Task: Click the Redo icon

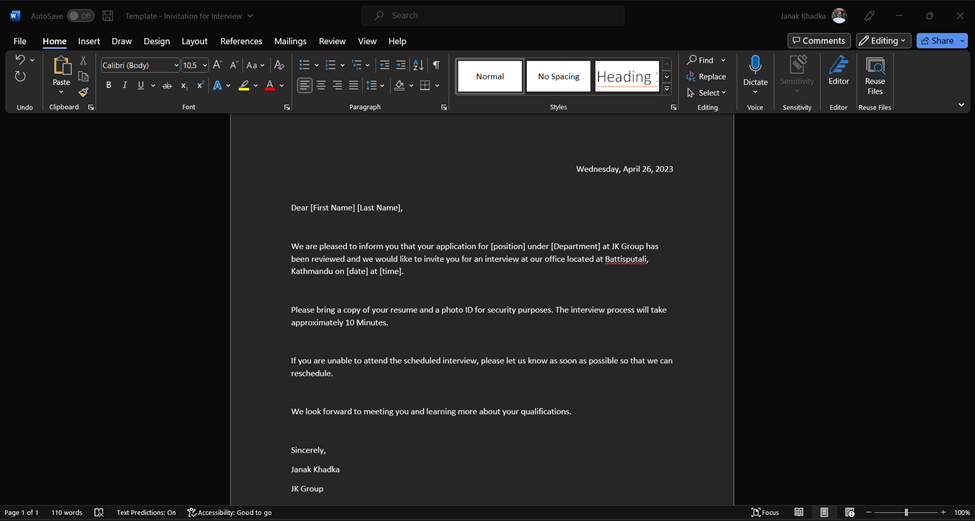Action: (x=20, y=76)
